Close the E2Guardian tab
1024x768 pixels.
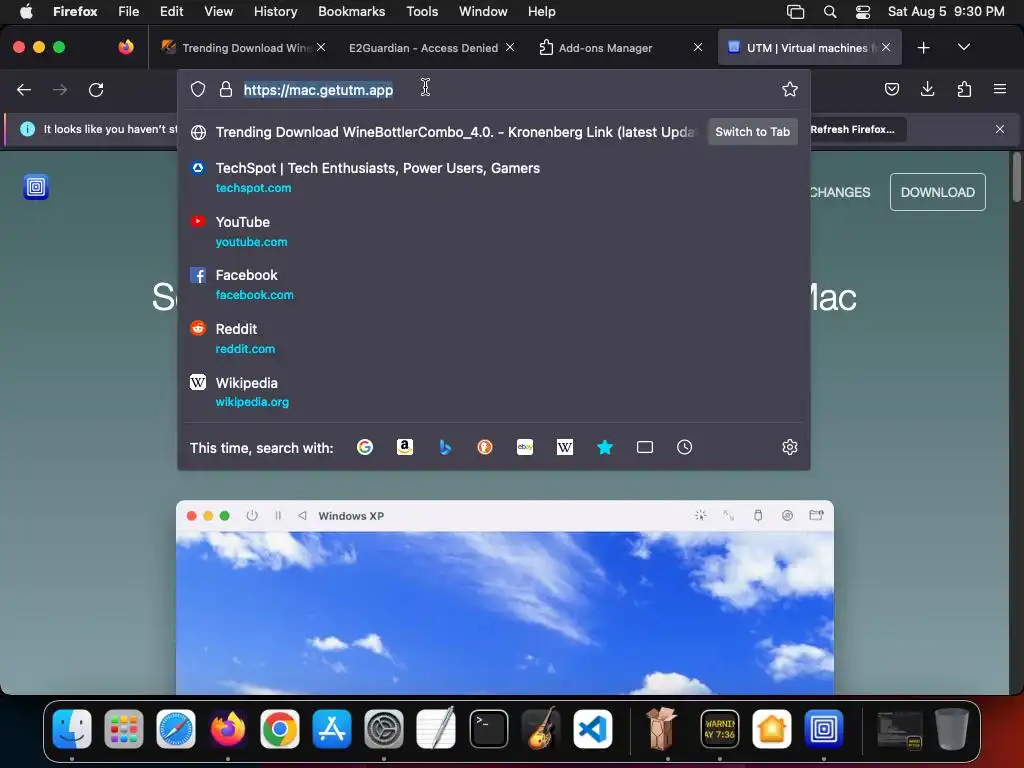click(x=509, y=47)
